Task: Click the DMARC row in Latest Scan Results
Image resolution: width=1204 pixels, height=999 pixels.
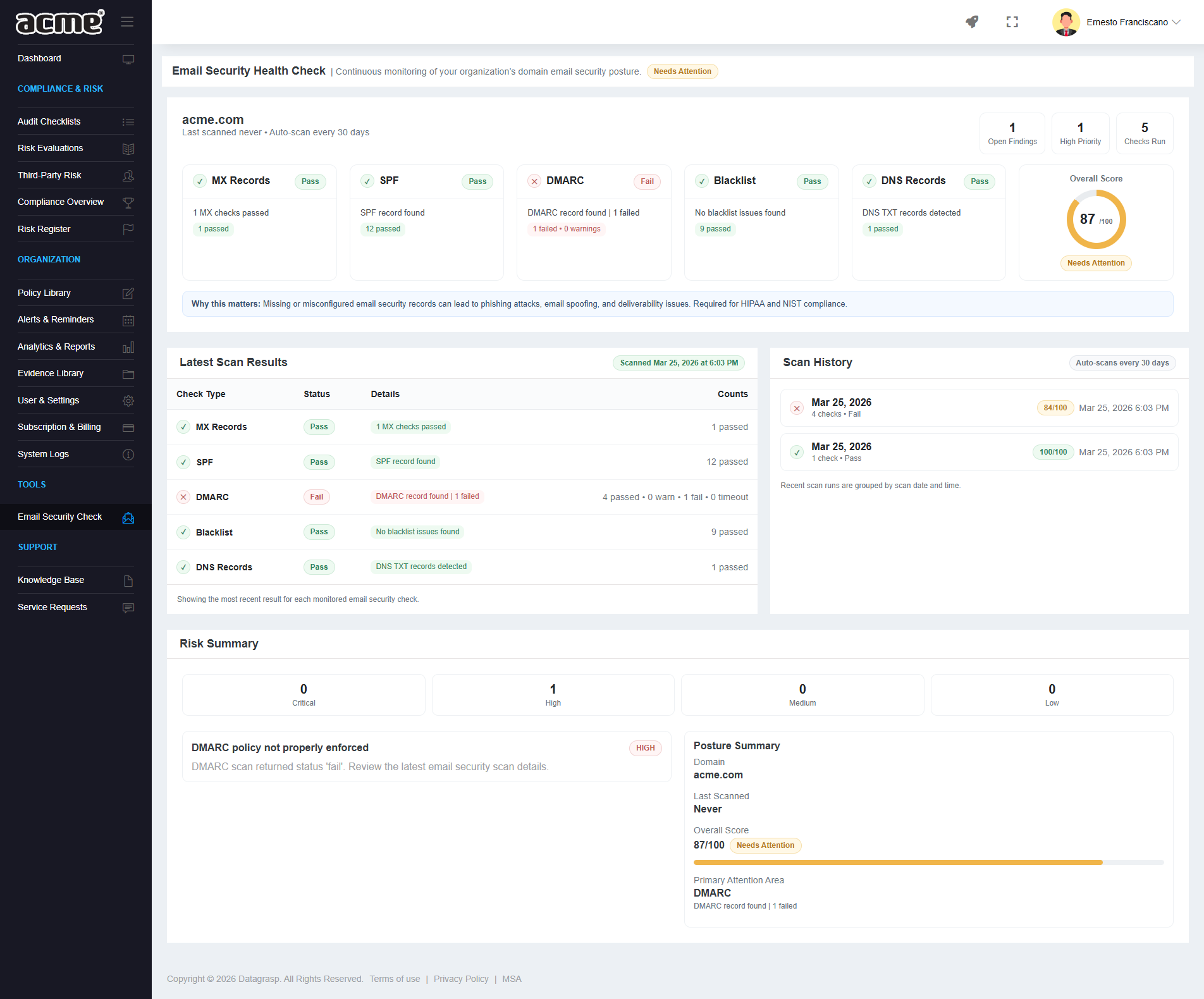Action: pyautogui.click(x=462, y=497)
